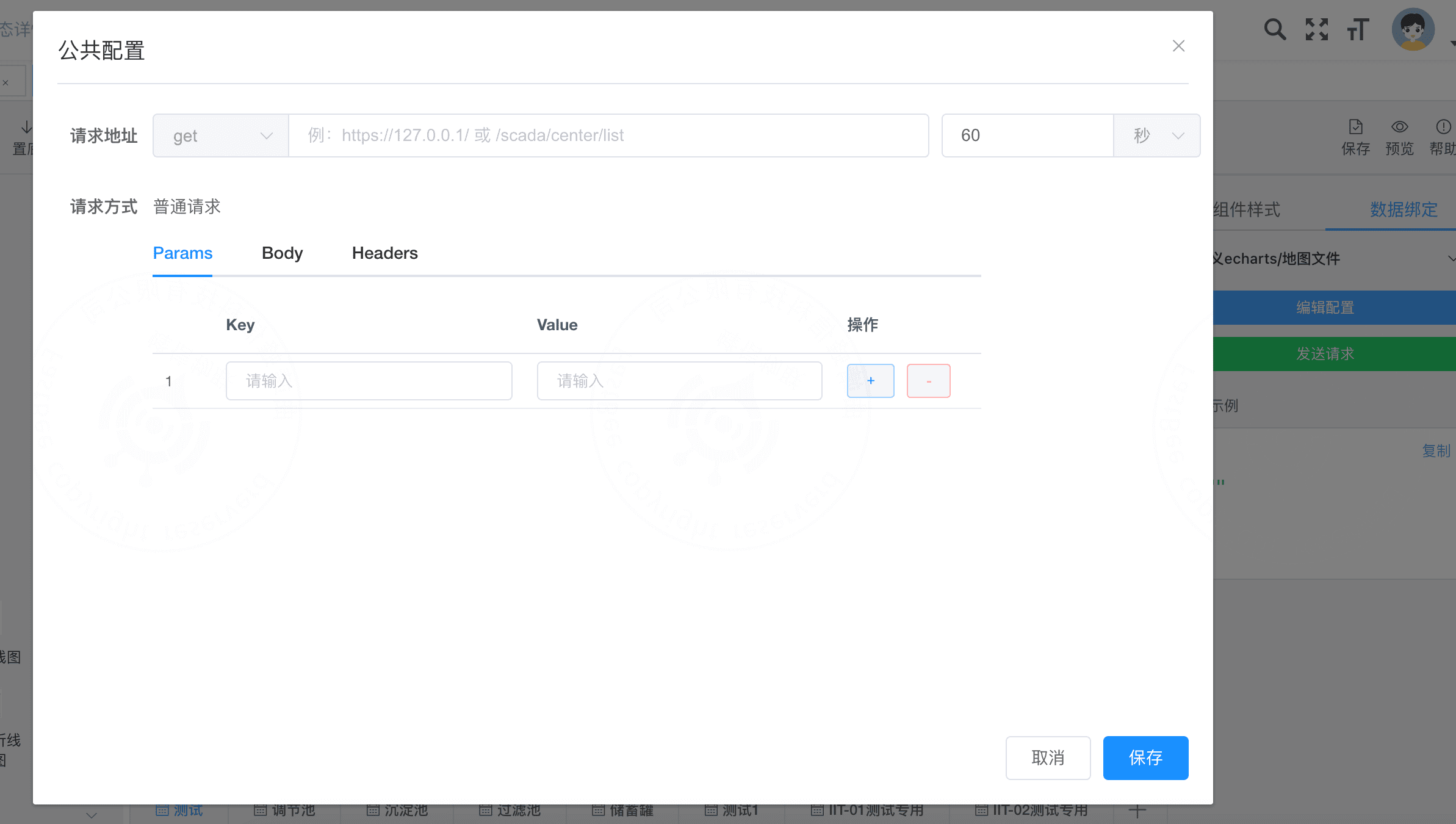The height and width of the screenshot is (824, 1456).
Task: Close the 公共配置 dialog
Action: point(1178,46)
